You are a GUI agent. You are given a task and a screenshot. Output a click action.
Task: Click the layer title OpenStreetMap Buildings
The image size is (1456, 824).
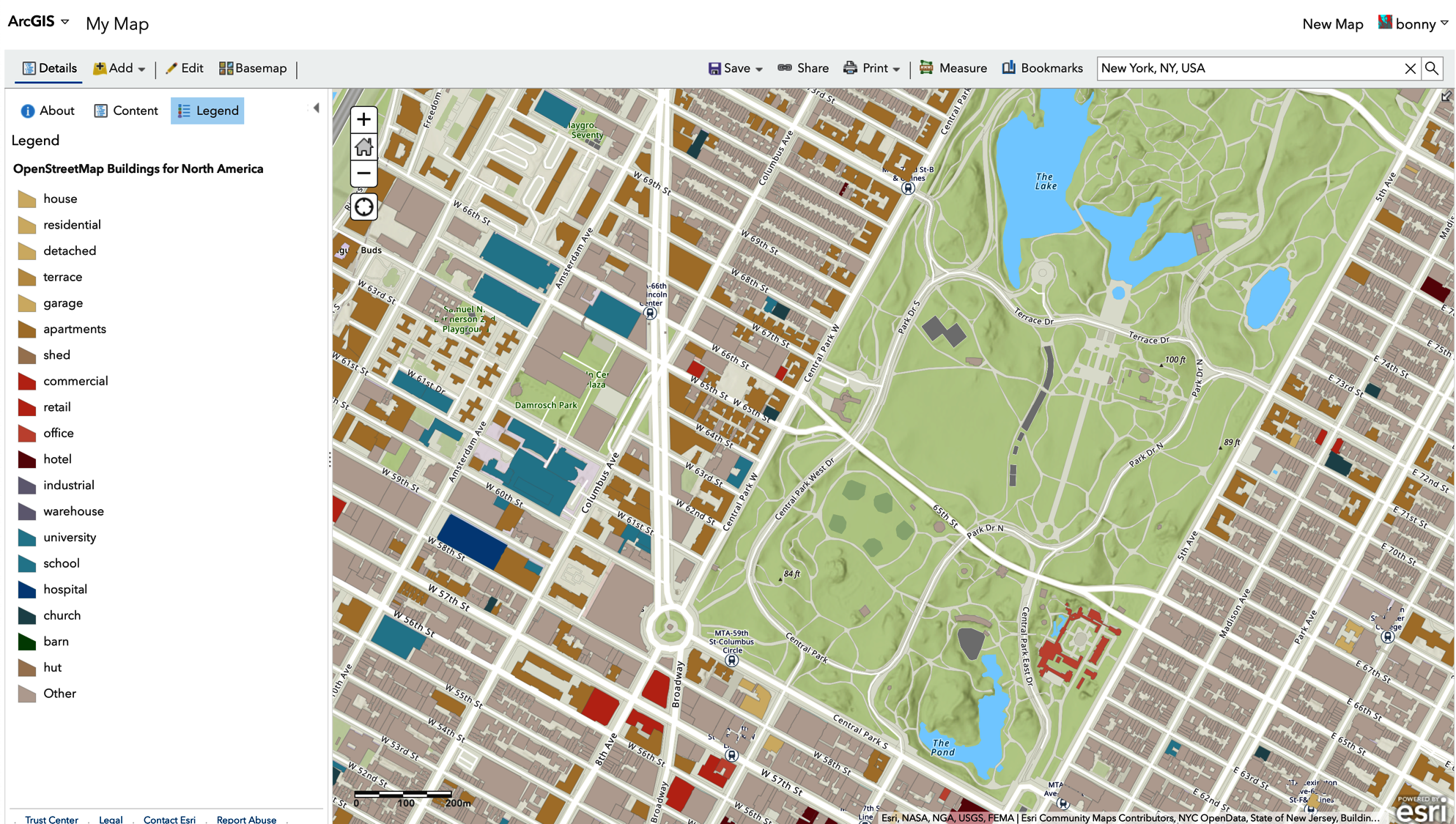[x=138, y=168]
